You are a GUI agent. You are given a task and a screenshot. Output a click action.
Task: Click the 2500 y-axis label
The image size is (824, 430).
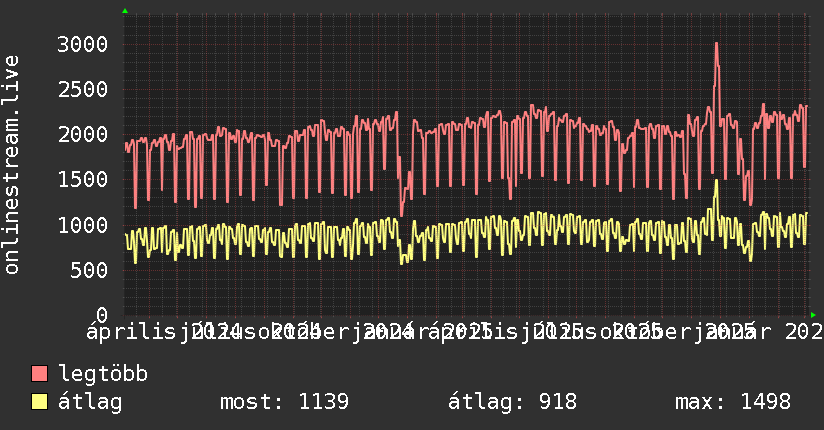point(83,89)
